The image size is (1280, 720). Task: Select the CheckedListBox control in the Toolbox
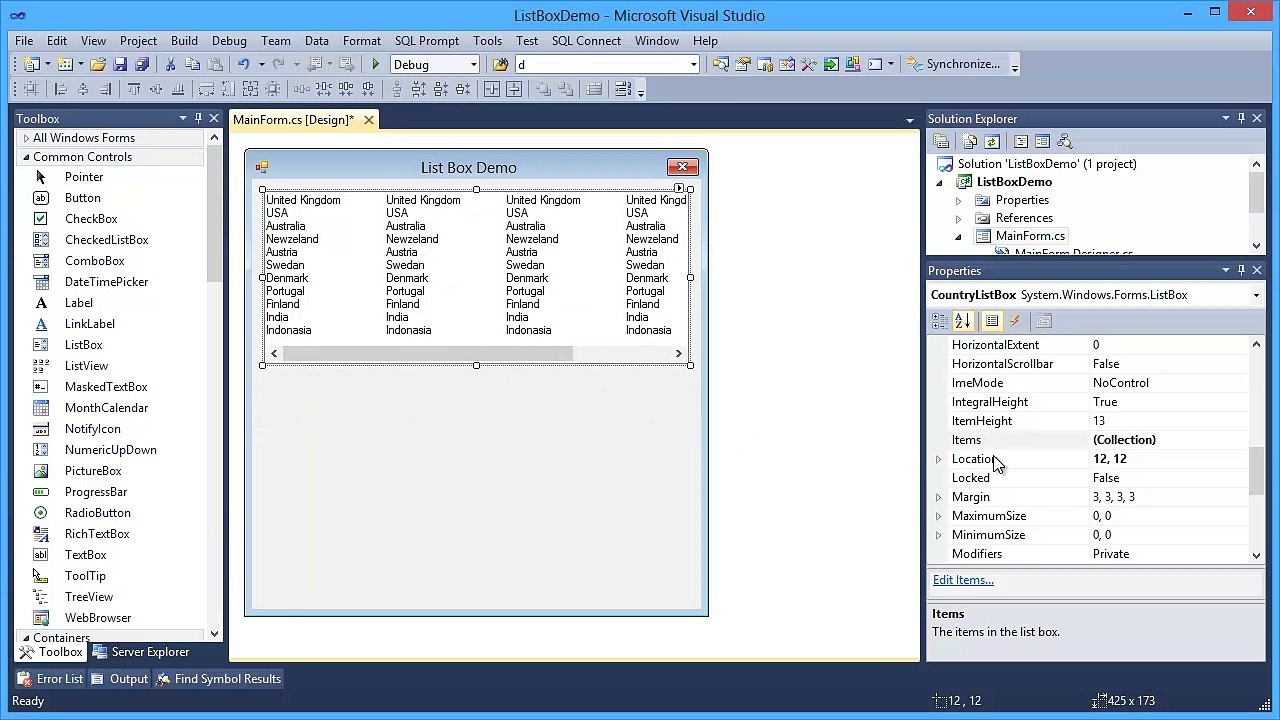(106, 240)
